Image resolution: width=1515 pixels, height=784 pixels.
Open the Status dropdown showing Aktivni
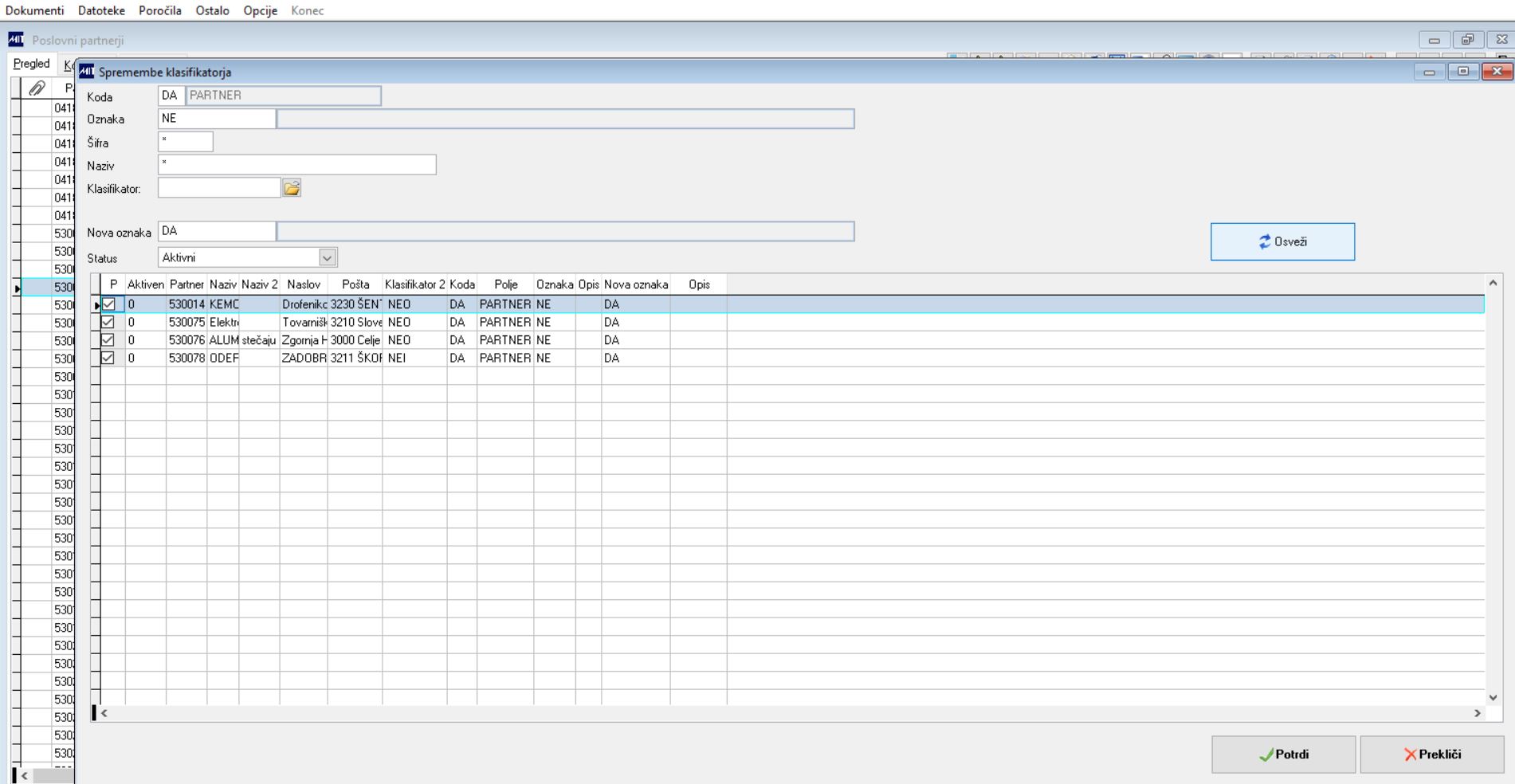328,257
